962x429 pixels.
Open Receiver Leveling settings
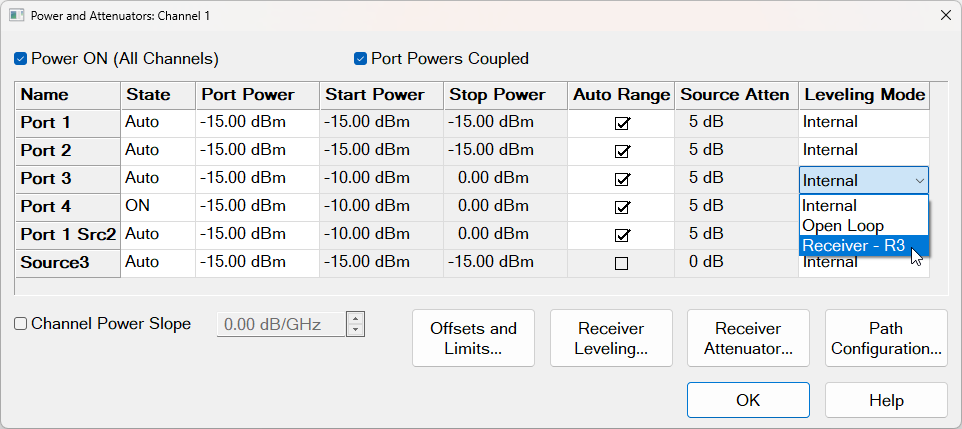click(611, 338)
